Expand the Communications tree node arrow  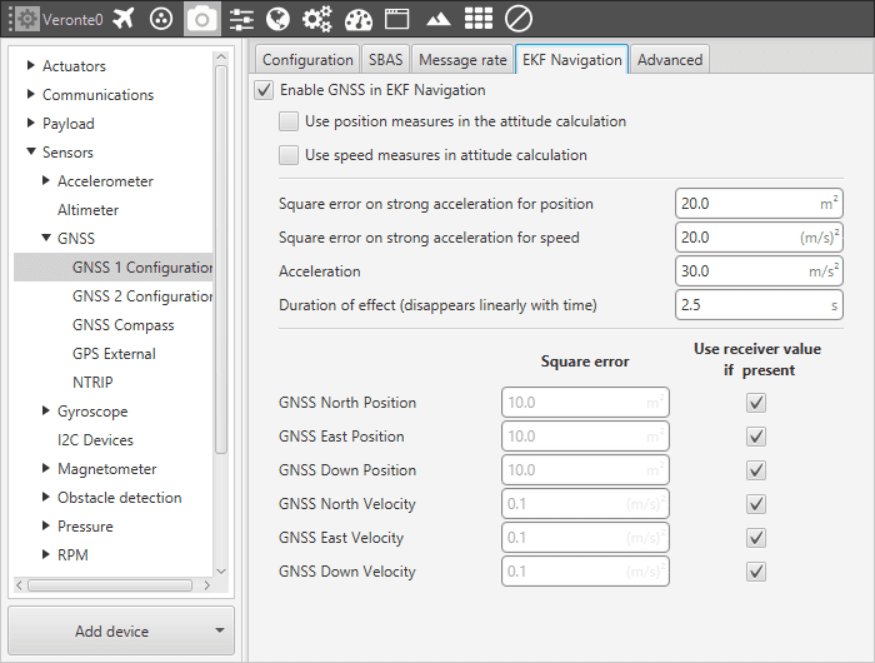pyautogui.click(x=31, y=94)
